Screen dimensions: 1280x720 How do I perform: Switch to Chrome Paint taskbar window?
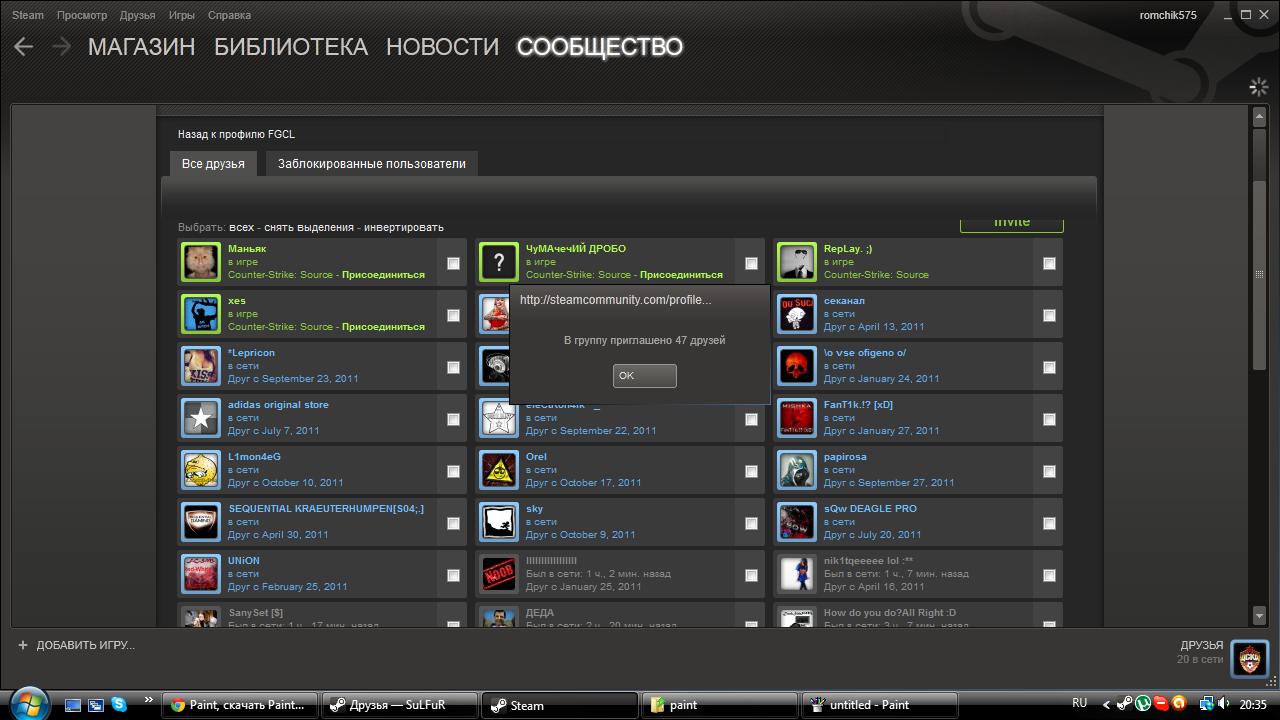(x=240, y=704)
